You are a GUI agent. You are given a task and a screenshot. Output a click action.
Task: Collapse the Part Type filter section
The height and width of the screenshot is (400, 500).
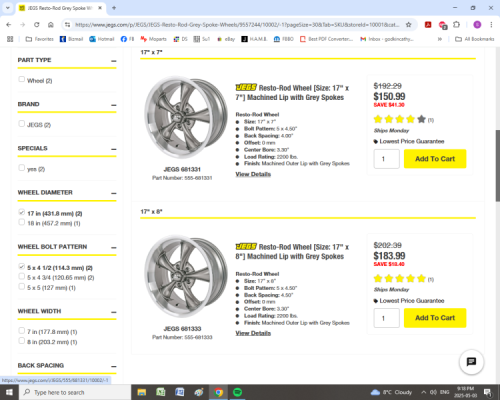(x=114, y=61)
